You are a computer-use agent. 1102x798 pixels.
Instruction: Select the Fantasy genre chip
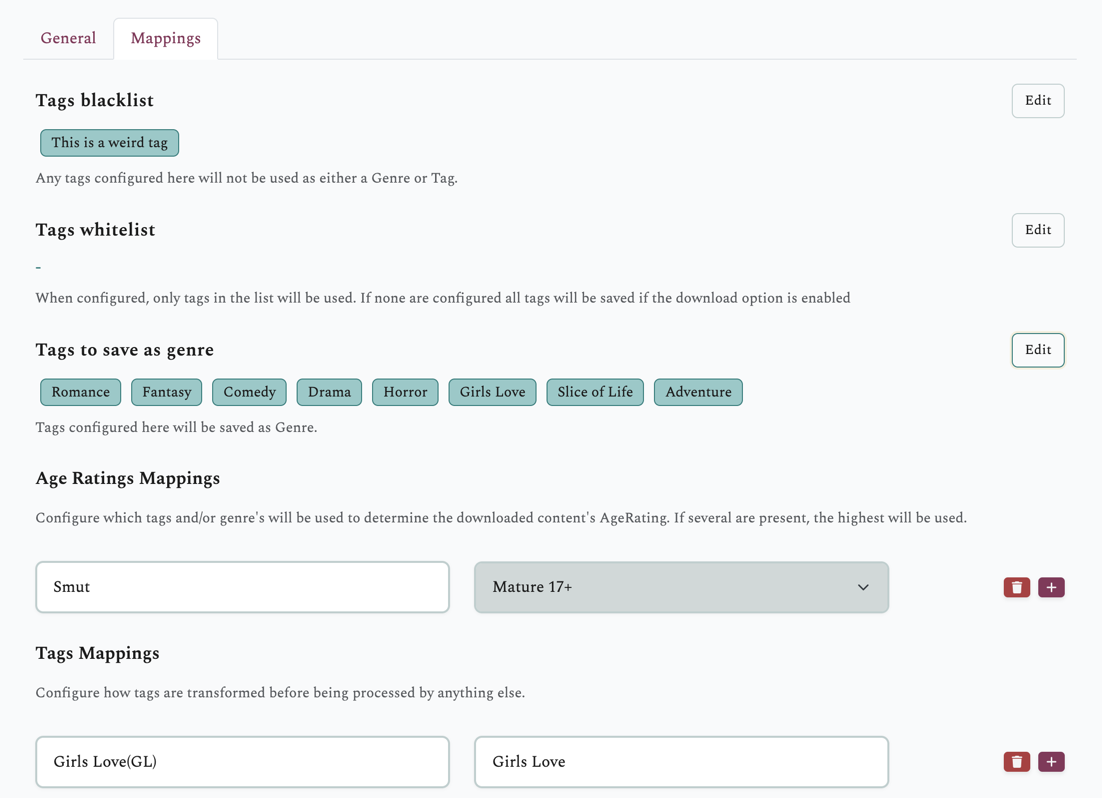[166, 392]
